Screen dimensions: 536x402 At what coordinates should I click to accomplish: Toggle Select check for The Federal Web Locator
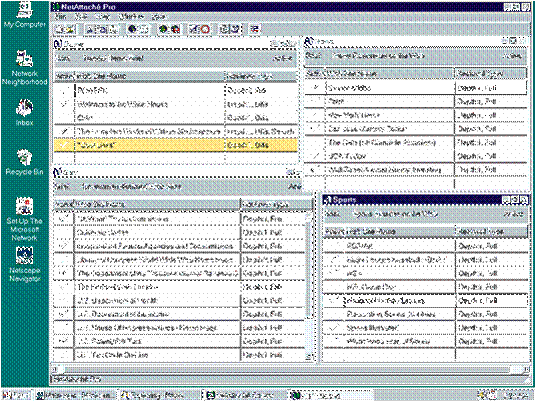pyautogui.click(x=64, y=286)
